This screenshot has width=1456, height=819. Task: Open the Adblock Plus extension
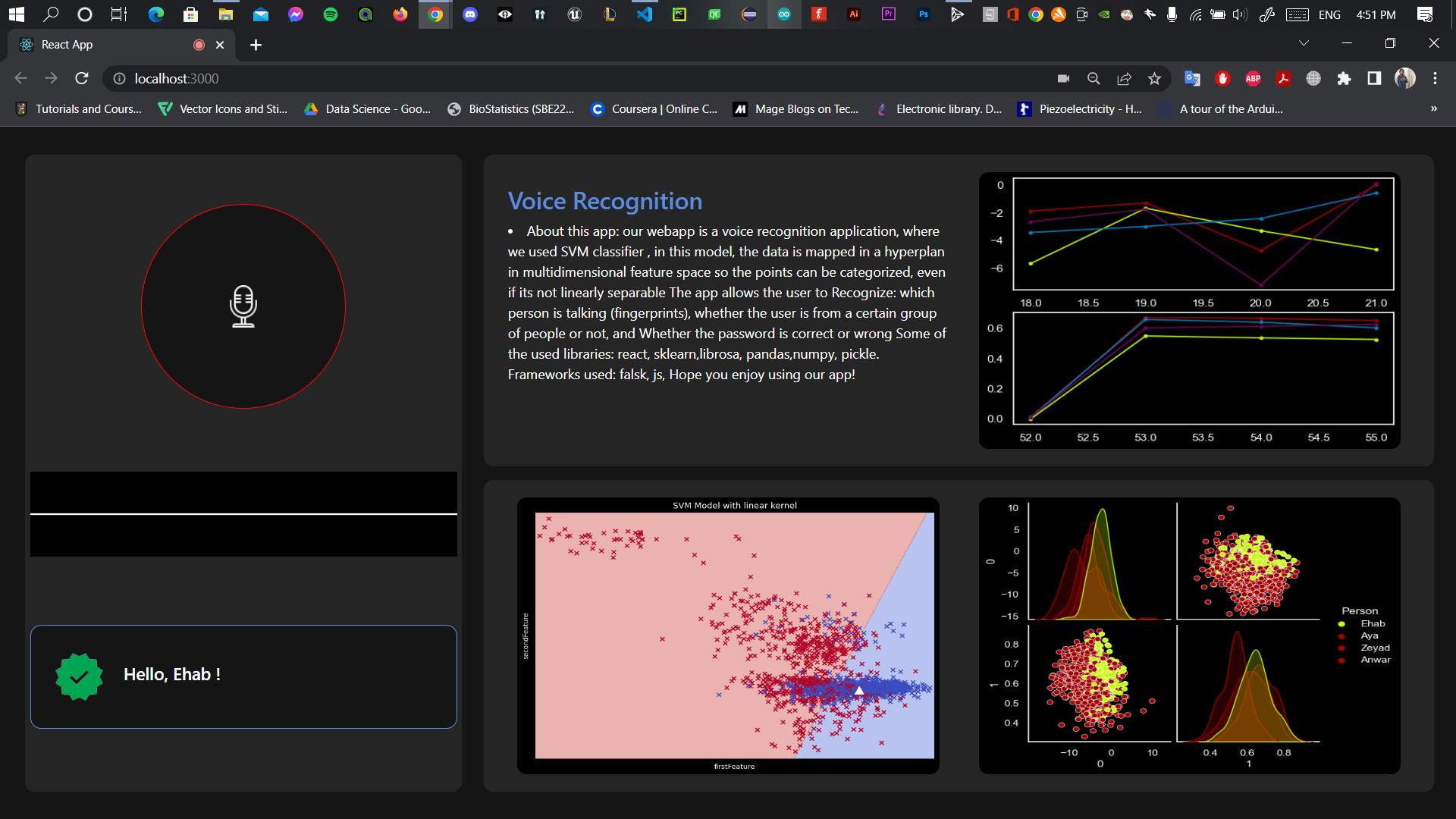click(x=1253, y=79)
